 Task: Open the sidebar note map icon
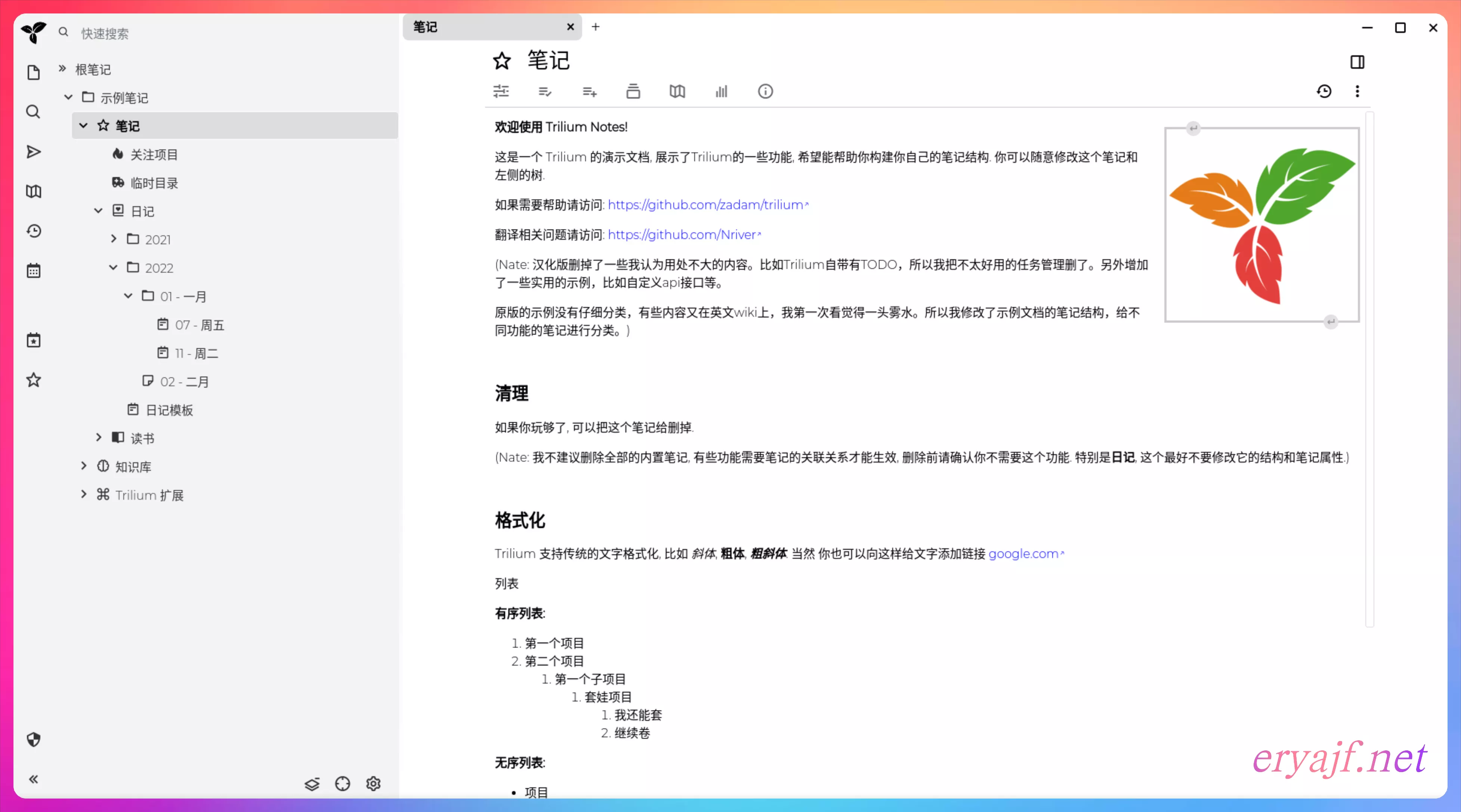pos(34,192)
